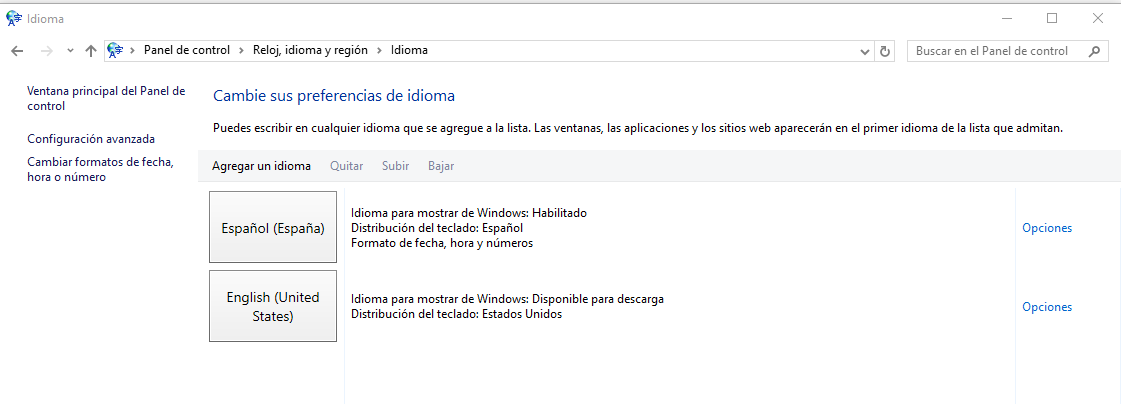Click Agregar un idioma in toolbar

coord(261,166)
